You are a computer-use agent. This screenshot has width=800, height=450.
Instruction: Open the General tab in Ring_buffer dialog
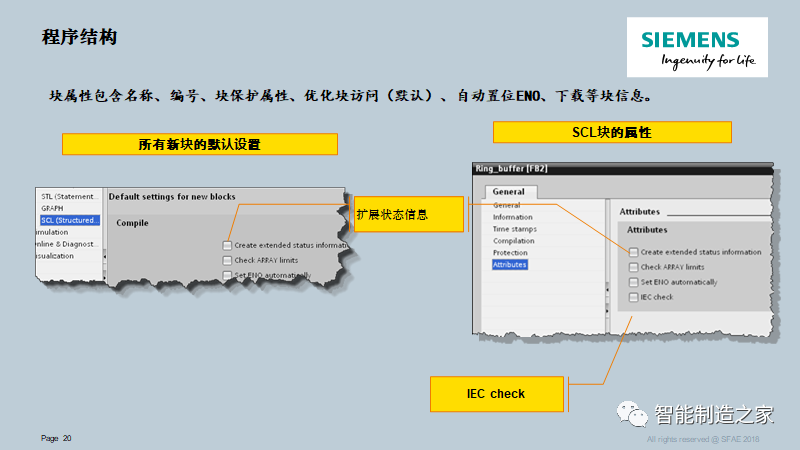tap(509, 192)
